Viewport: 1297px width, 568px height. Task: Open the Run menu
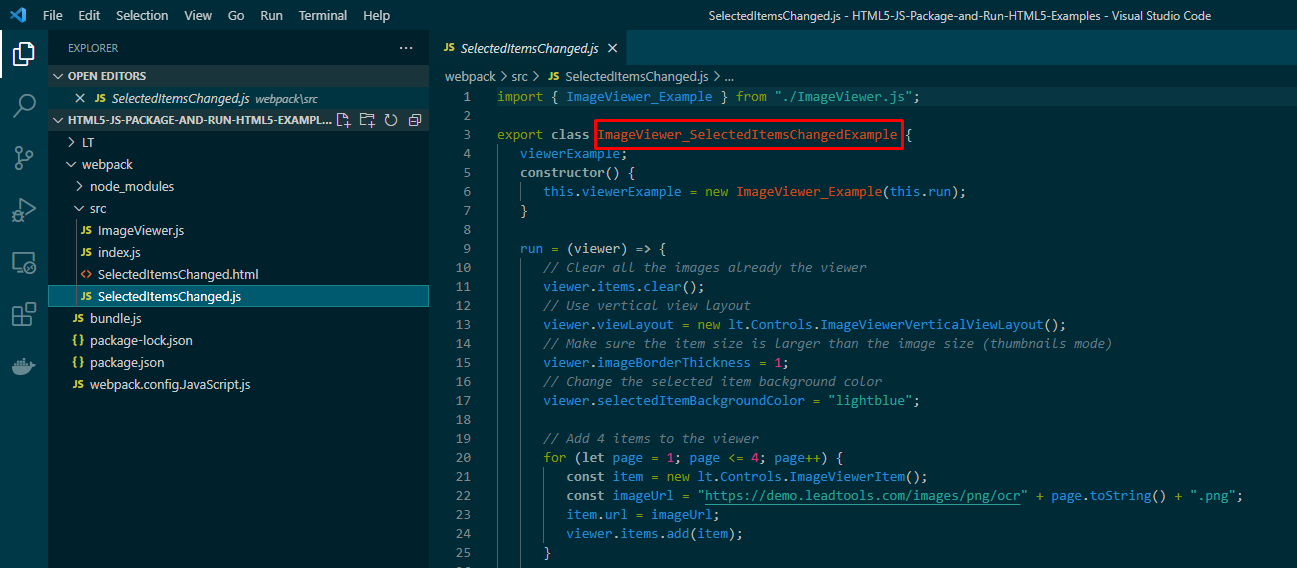tap(271, 16)
